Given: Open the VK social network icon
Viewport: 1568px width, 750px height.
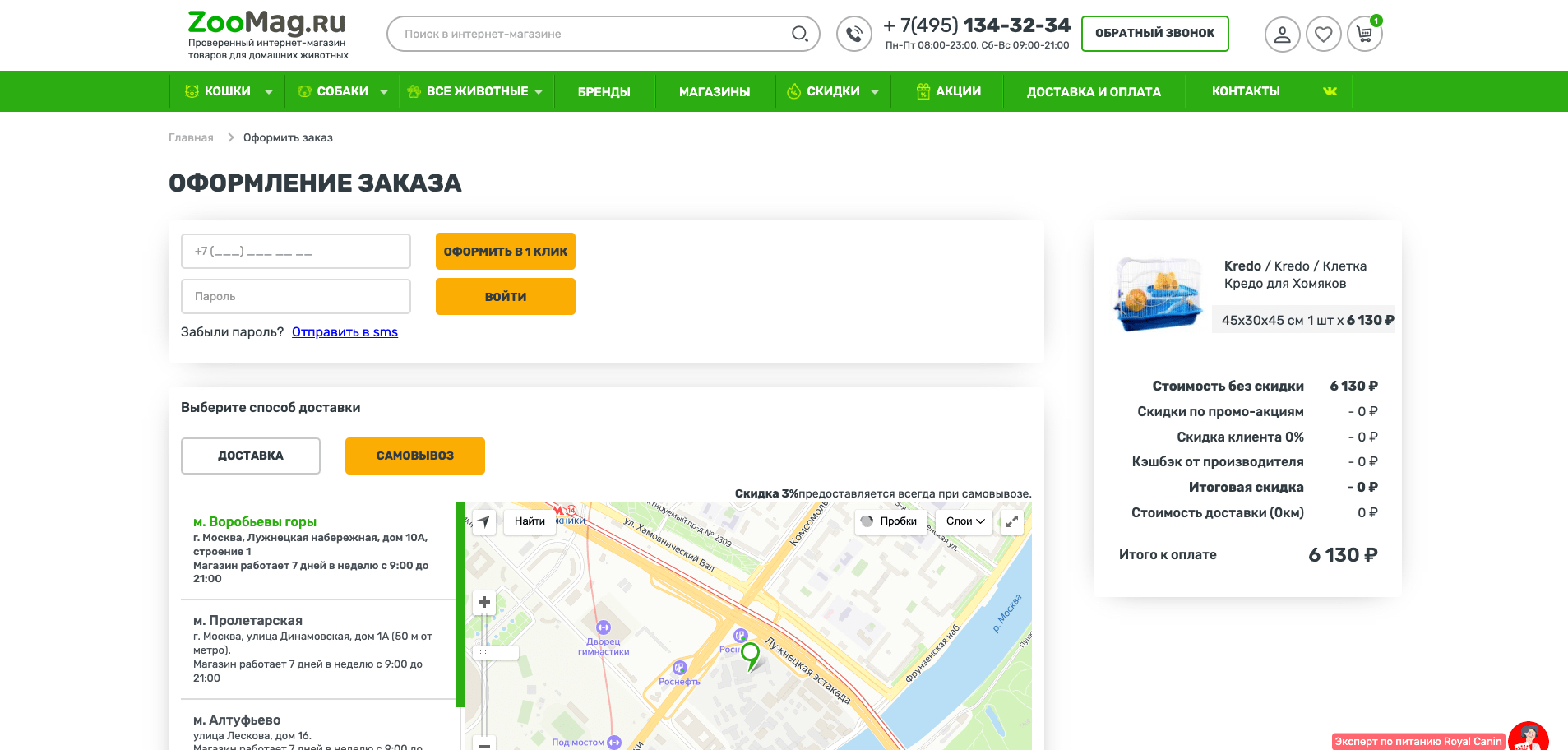Looking at the screenshot, I should 1330,91.
